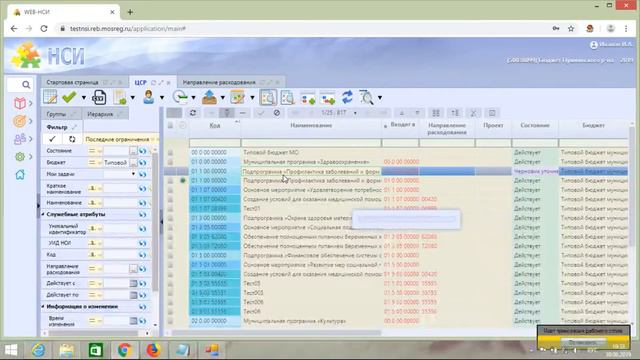640x360 pixels.
Task: Export the table to CSV
Action: 99,97
